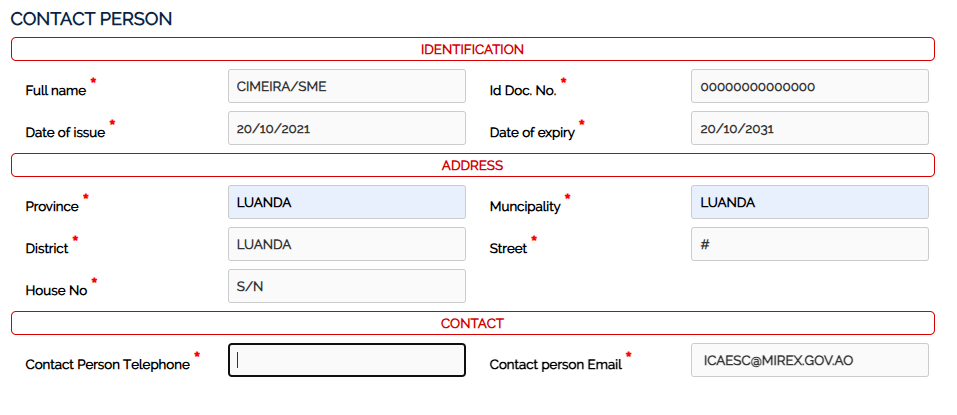Screen dimensions: 957x415
Task: Click the District input field
Action: [x=346, y=244]
